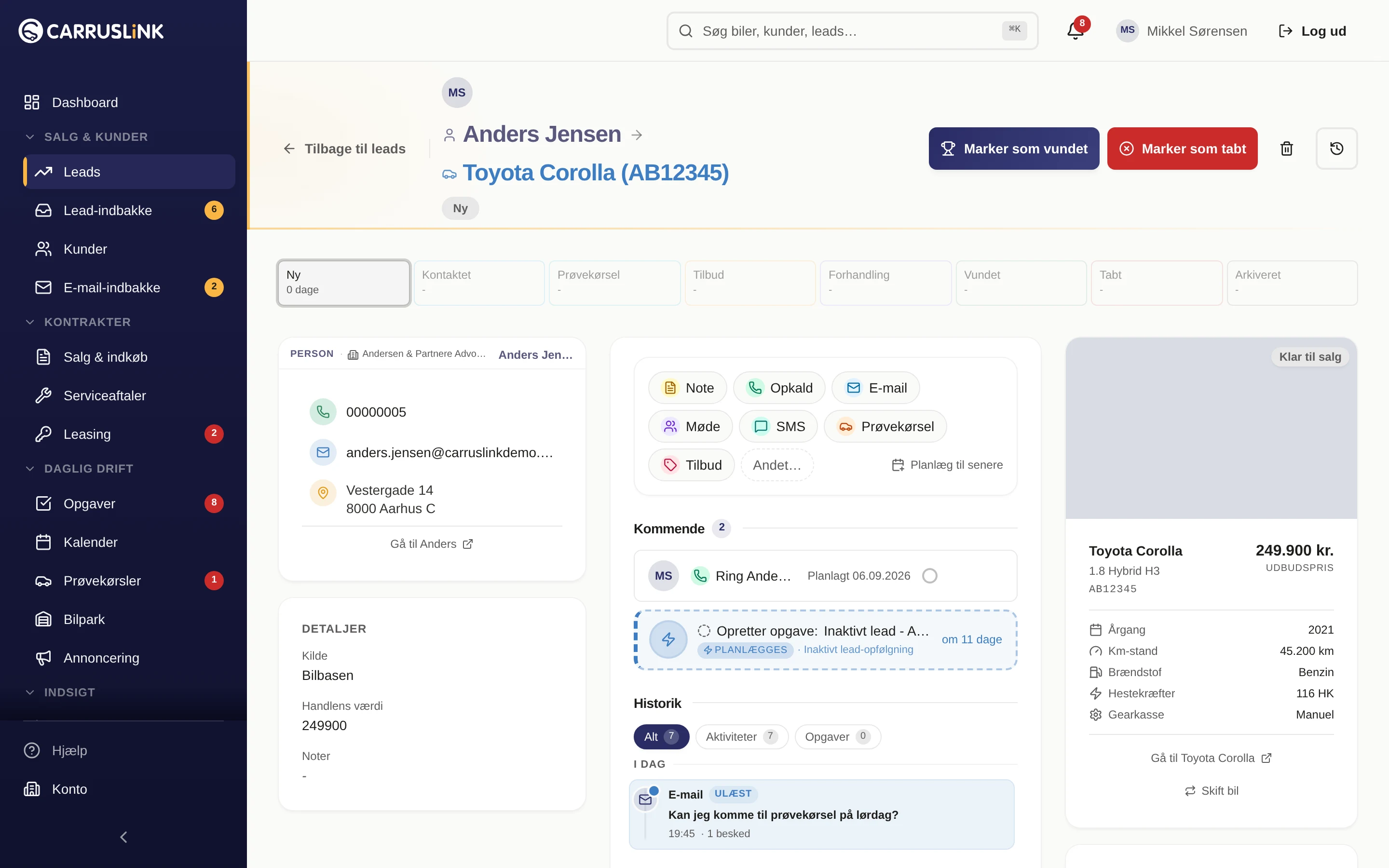
Task: Go back with Tilbage til leads
Action: pos(344,149)
